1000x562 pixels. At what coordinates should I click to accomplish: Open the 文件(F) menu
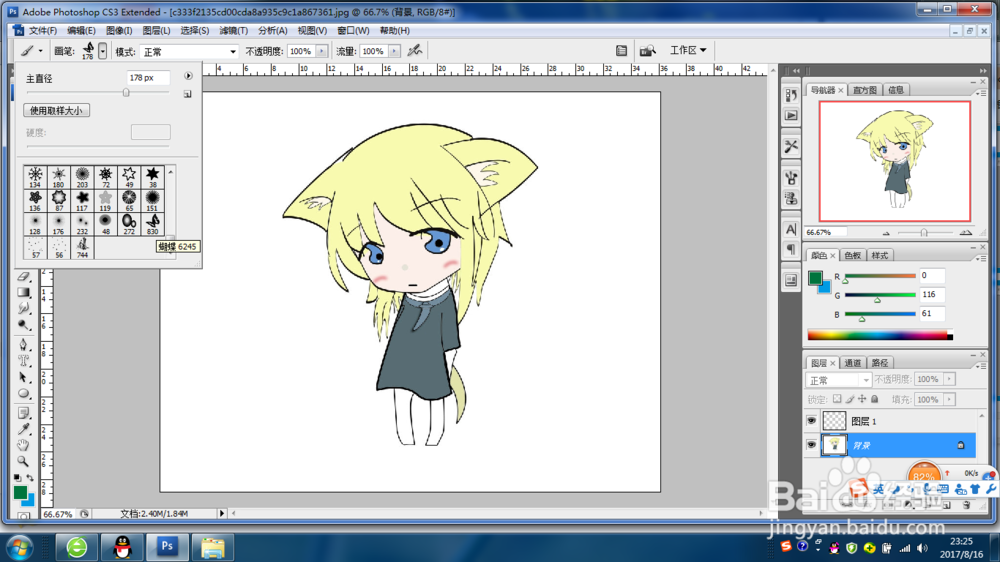click(x=43, y=31)
